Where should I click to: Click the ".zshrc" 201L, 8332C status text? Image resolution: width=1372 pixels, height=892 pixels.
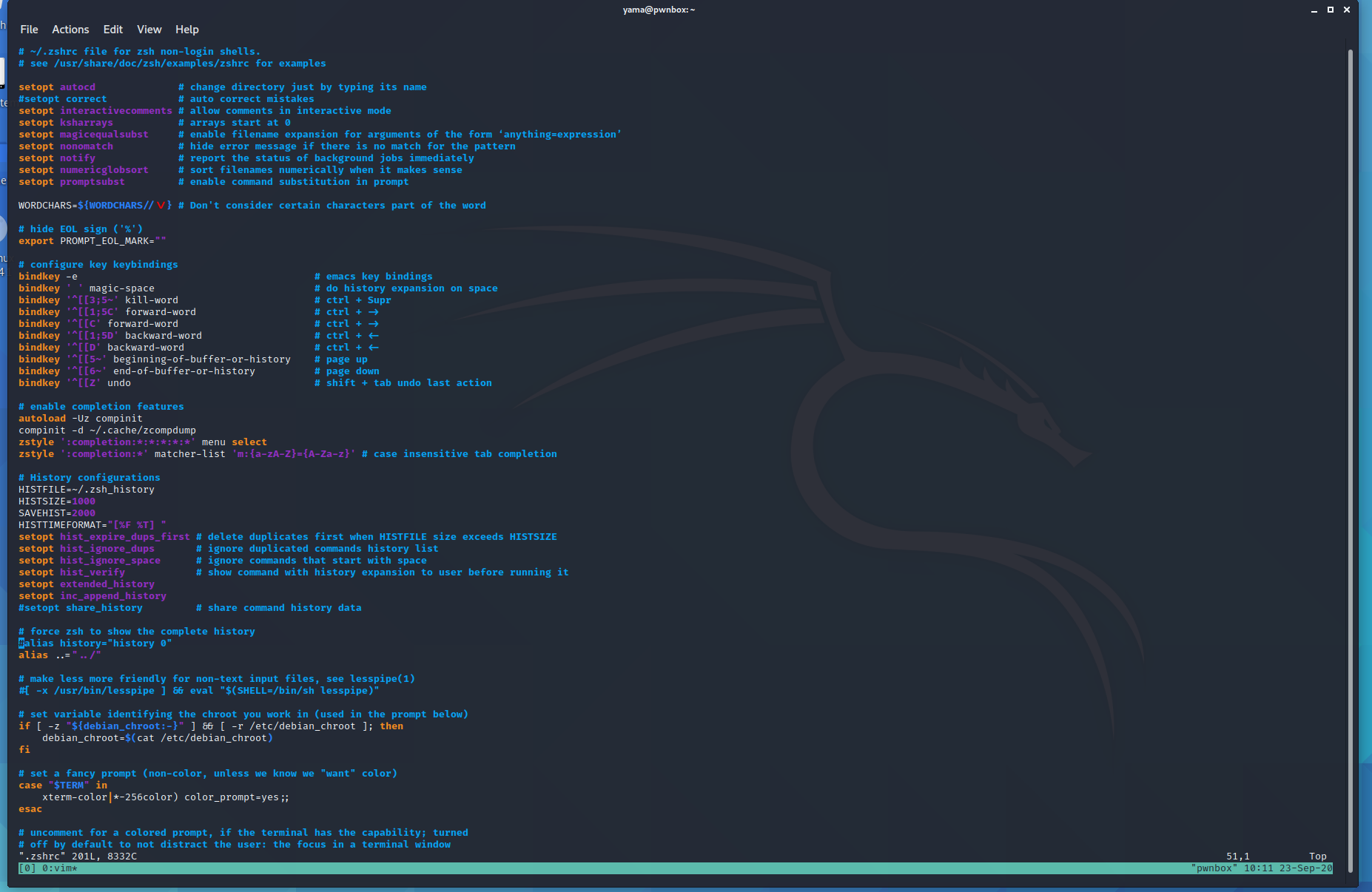tap(78, 856)
